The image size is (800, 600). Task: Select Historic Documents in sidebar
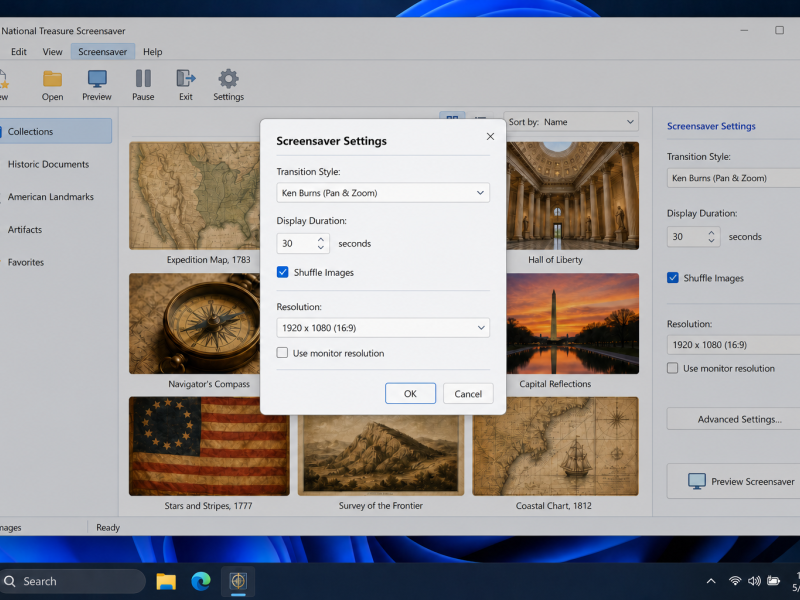pyautogui.click(x=48, y=164)
